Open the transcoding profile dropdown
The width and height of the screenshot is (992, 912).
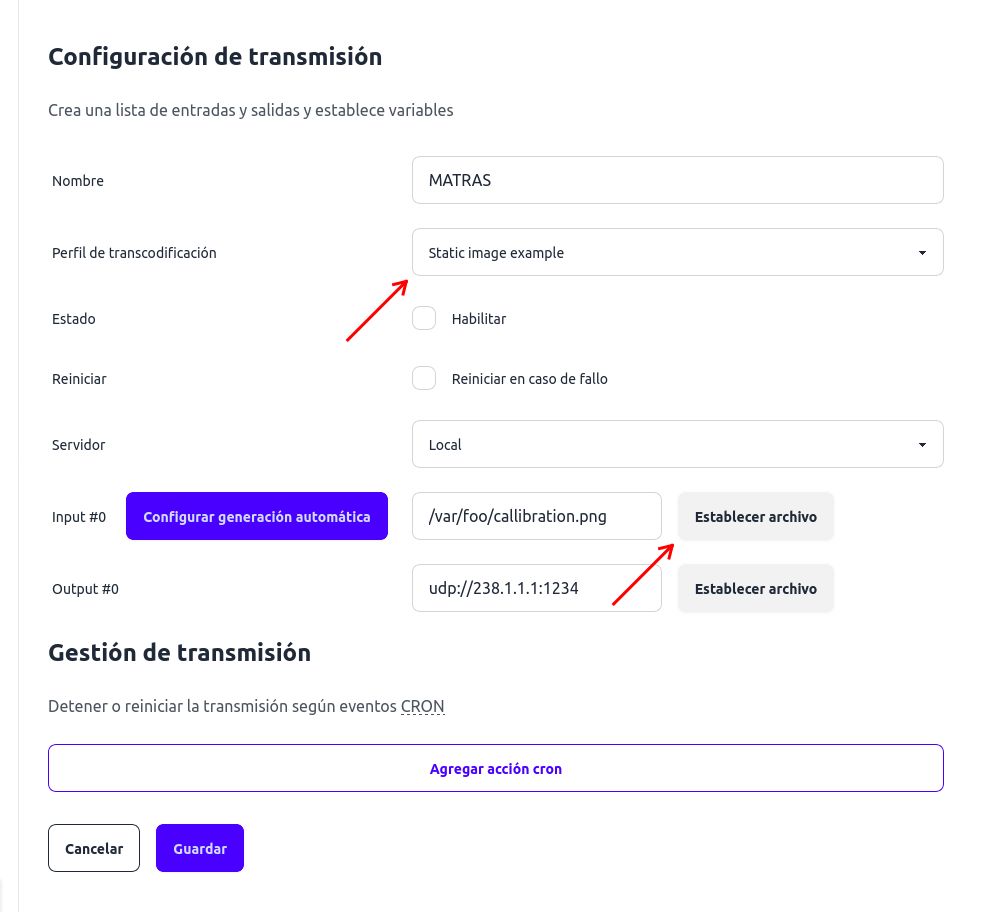pos(678,252)
